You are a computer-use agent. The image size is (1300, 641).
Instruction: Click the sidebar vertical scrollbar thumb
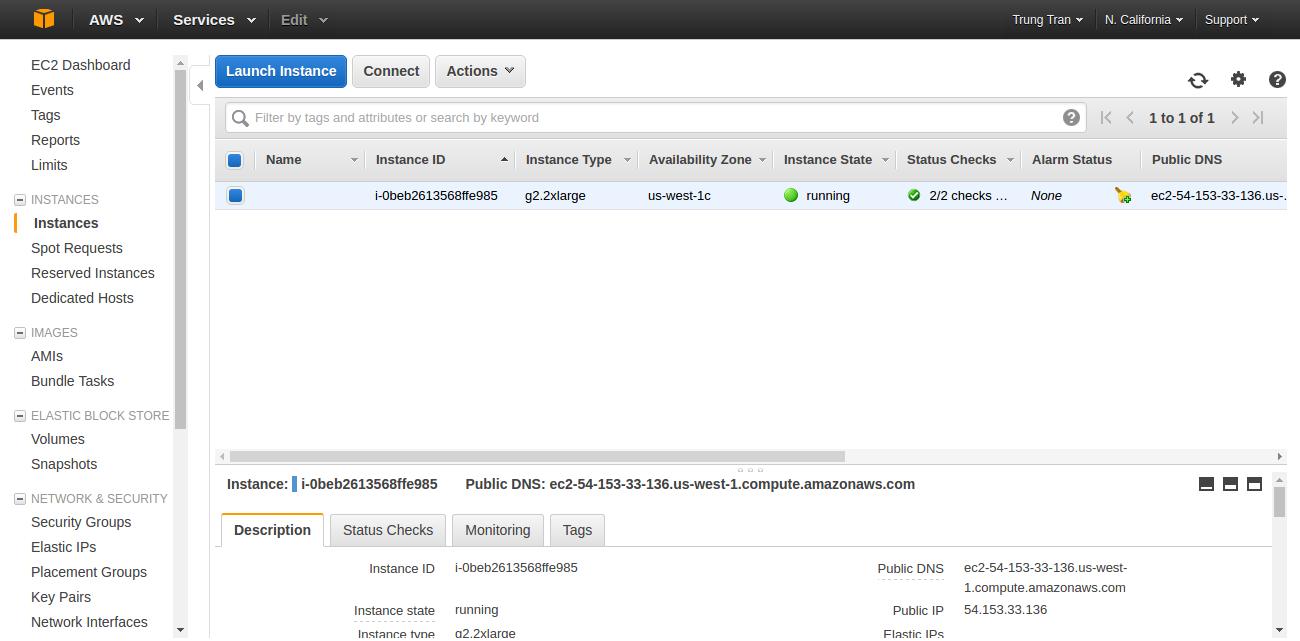[x=181, y=250]
